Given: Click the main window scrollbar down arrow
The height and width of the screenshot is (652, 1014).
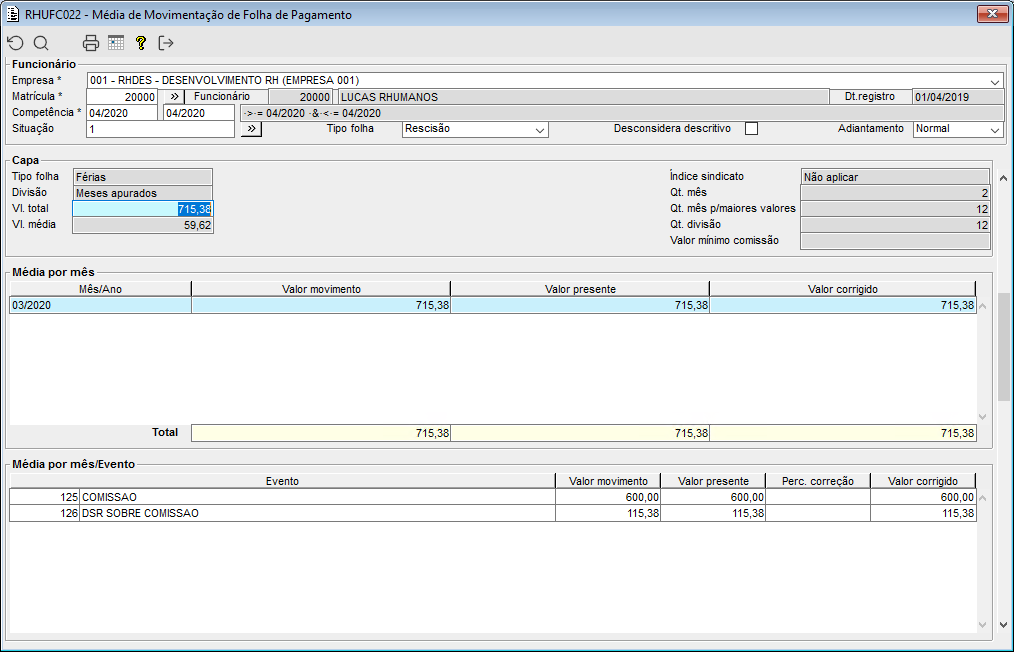Looking at the screenshot, I should pos(1003,625).
